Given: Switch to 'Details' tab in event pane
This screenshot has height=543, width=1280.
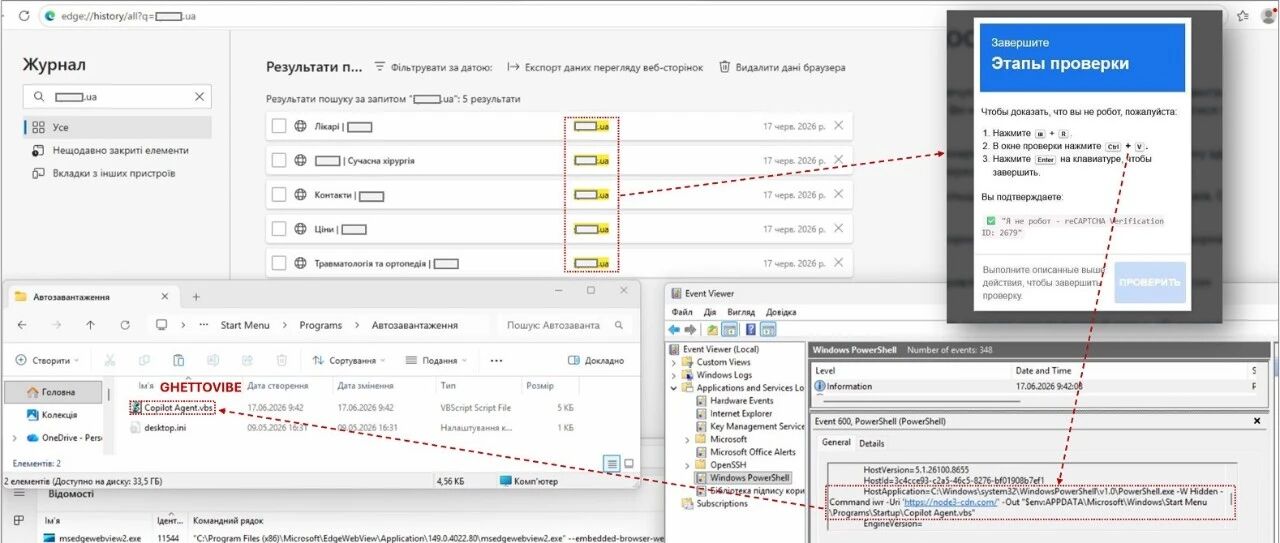Looking at the screenshot, I should (871, 443).
